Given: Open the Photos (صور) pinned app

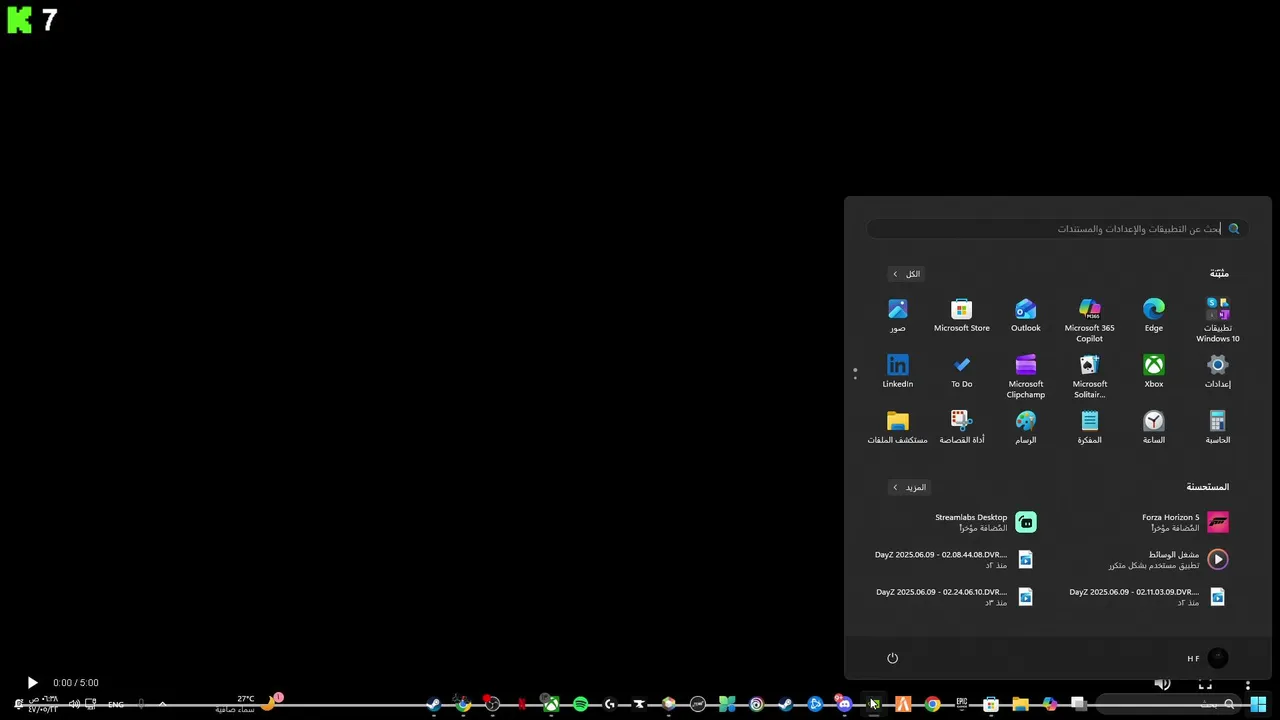Looking at the screenshot, I should (897, 315).
